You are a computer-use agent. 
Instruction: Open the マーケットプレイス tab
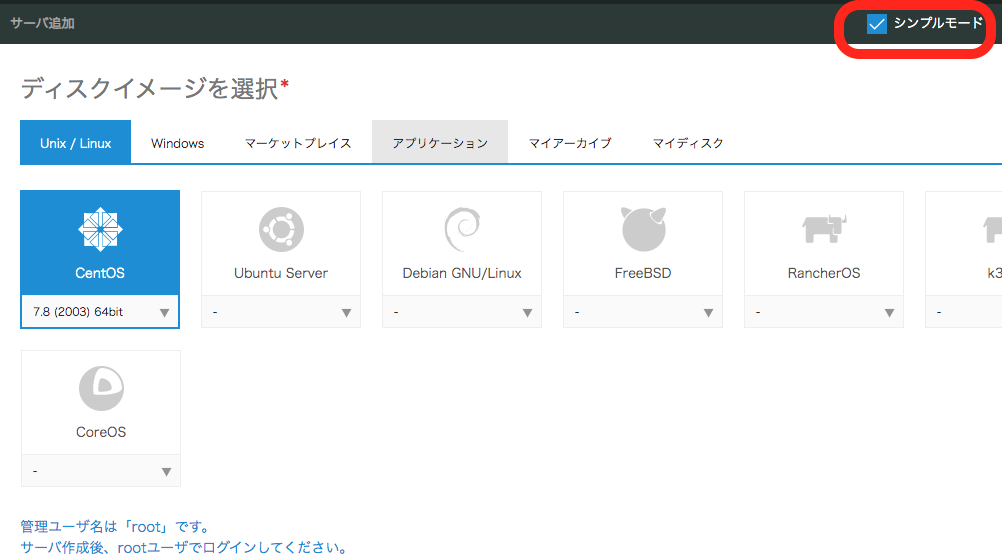pyautogui.click(x=298, y=143)
